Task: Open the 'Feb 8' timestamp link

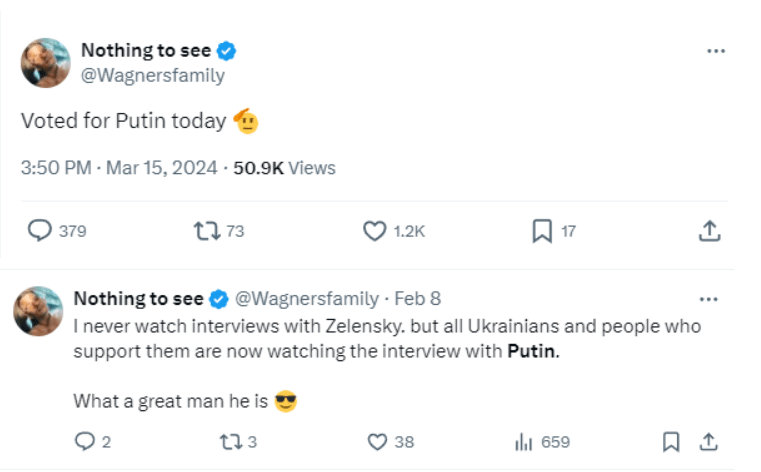Action: pyautogui.click(x=417, y=299)
